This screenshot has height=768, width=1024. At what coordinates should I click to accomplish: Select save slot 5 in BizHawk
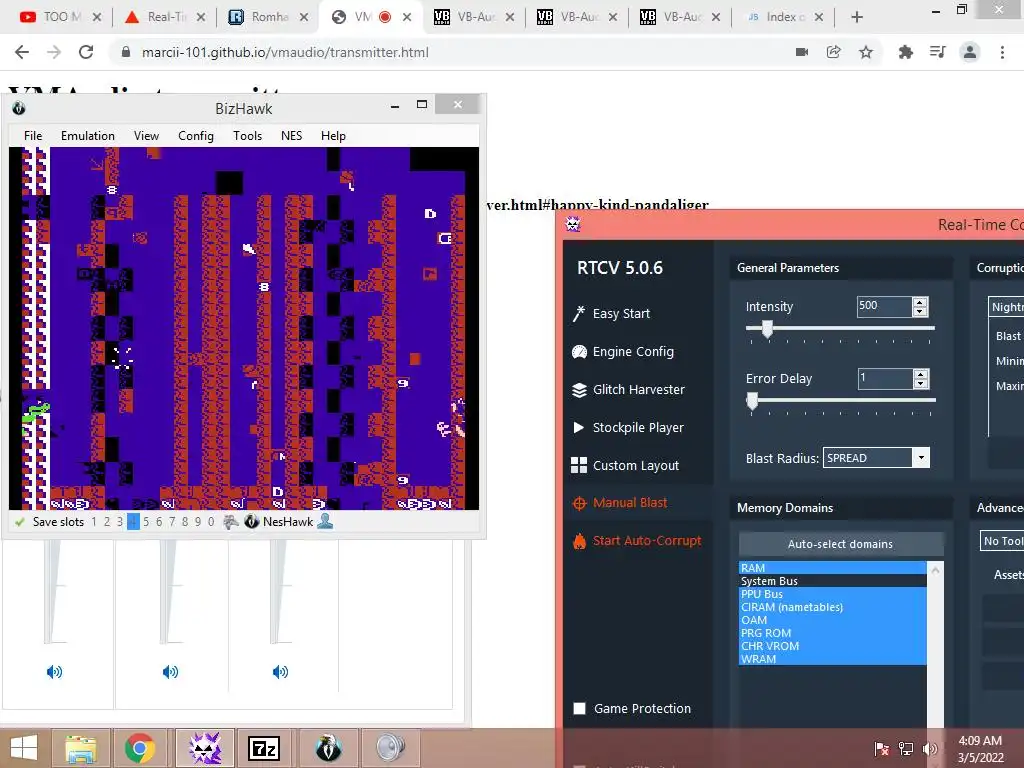click(x=146, y=522)
